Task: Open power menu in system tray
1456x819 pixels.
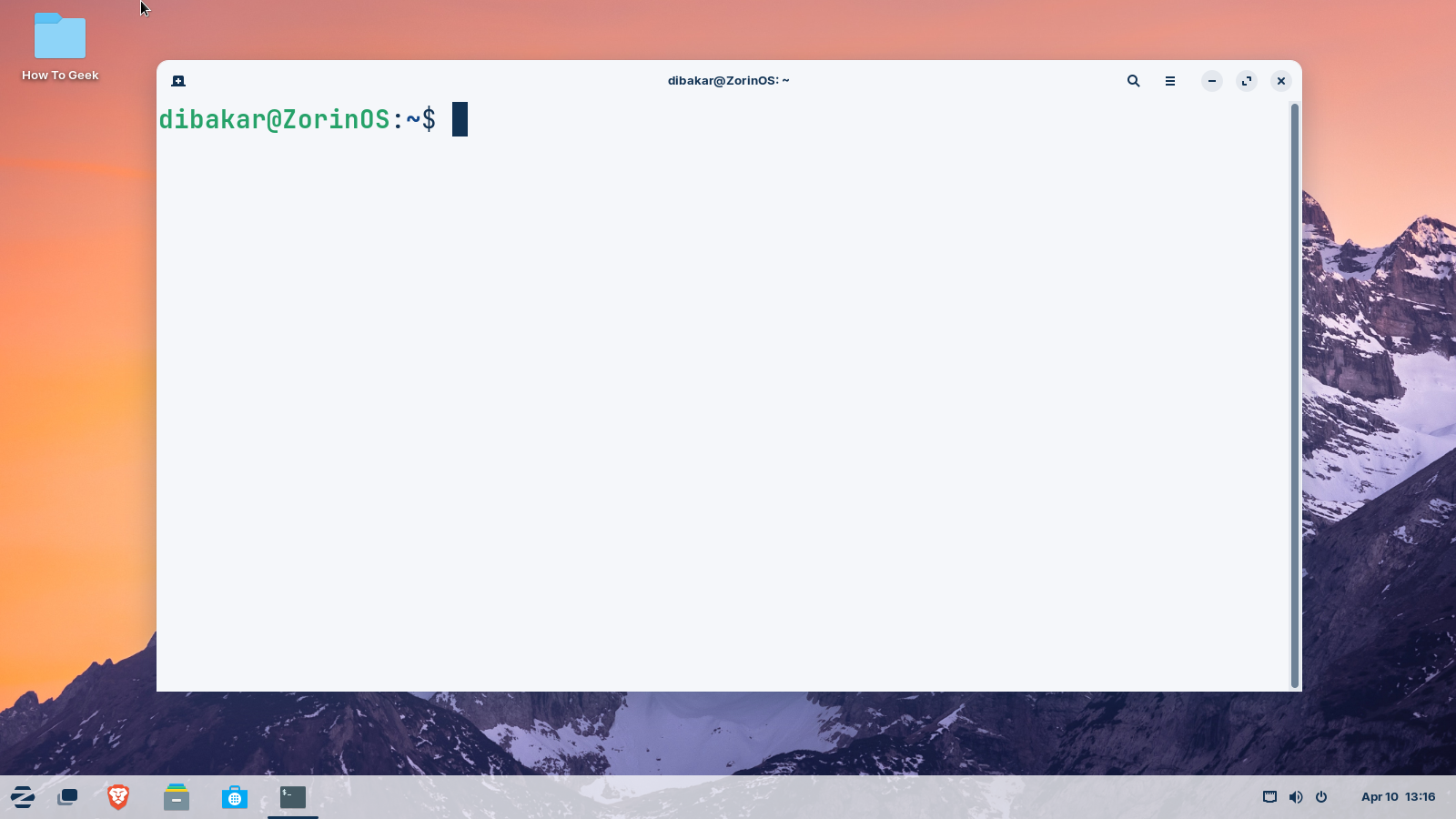Action: click(x=1321, y=797)
